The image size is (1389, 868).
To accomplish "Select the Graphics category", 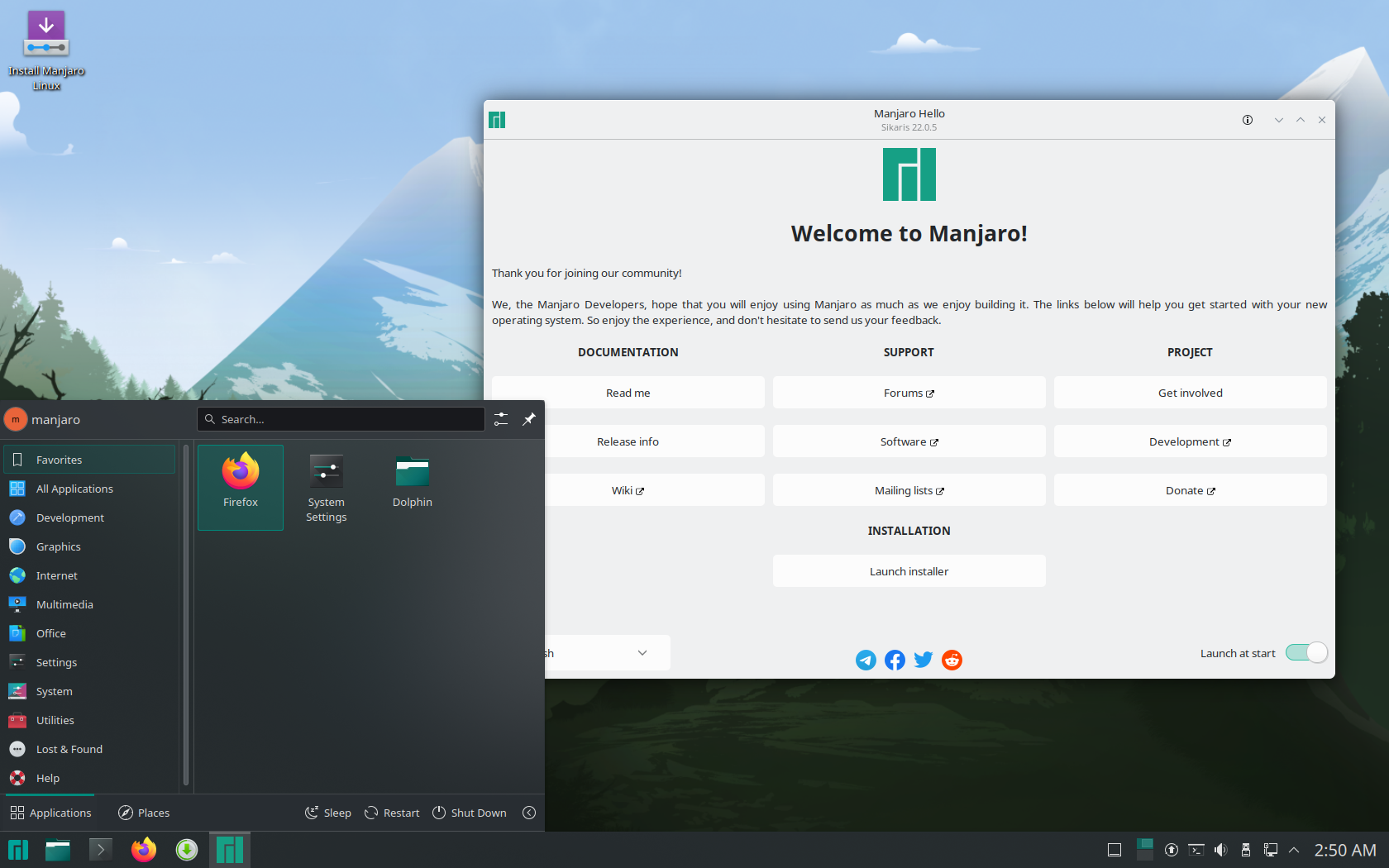I will coord(89,546).
